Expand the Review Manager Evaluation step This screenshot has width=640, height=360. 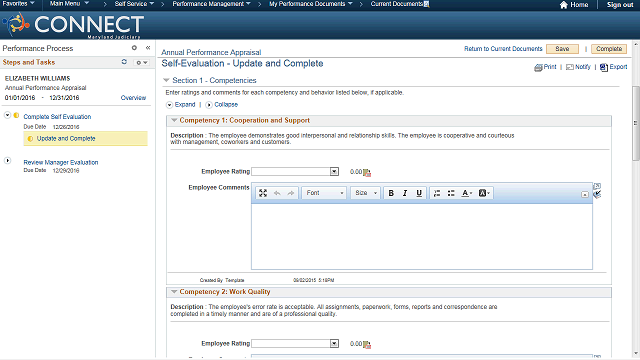(x=7, y=161)
